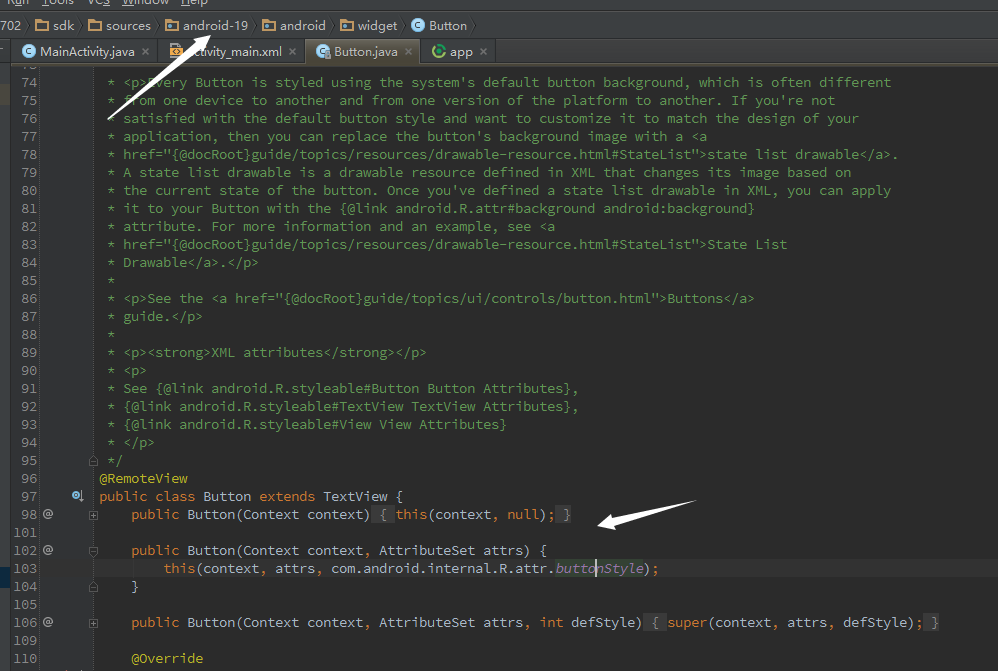Click the @ gutter marker on line 106
Viewport: 998px width, 671px height.
click(47, 622)
